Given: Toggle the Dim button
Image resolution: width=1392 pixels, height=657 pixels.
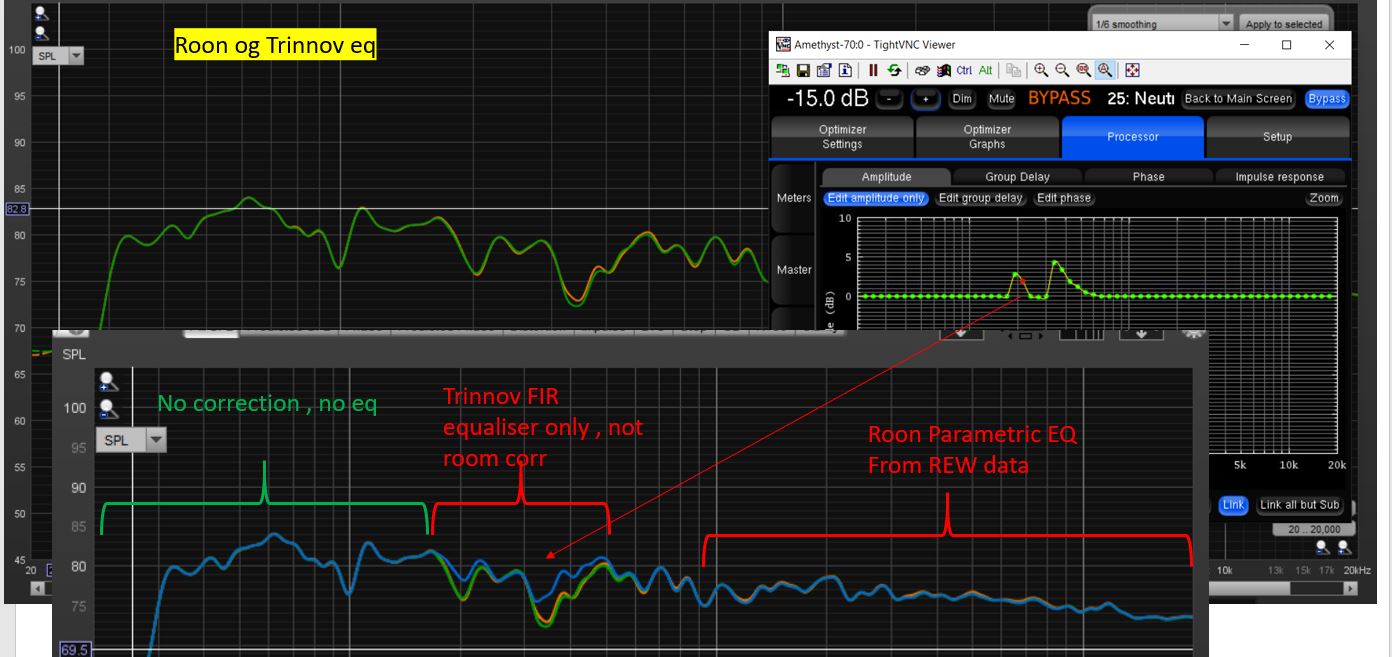Looking at the screenshot, I should (962, 99).
